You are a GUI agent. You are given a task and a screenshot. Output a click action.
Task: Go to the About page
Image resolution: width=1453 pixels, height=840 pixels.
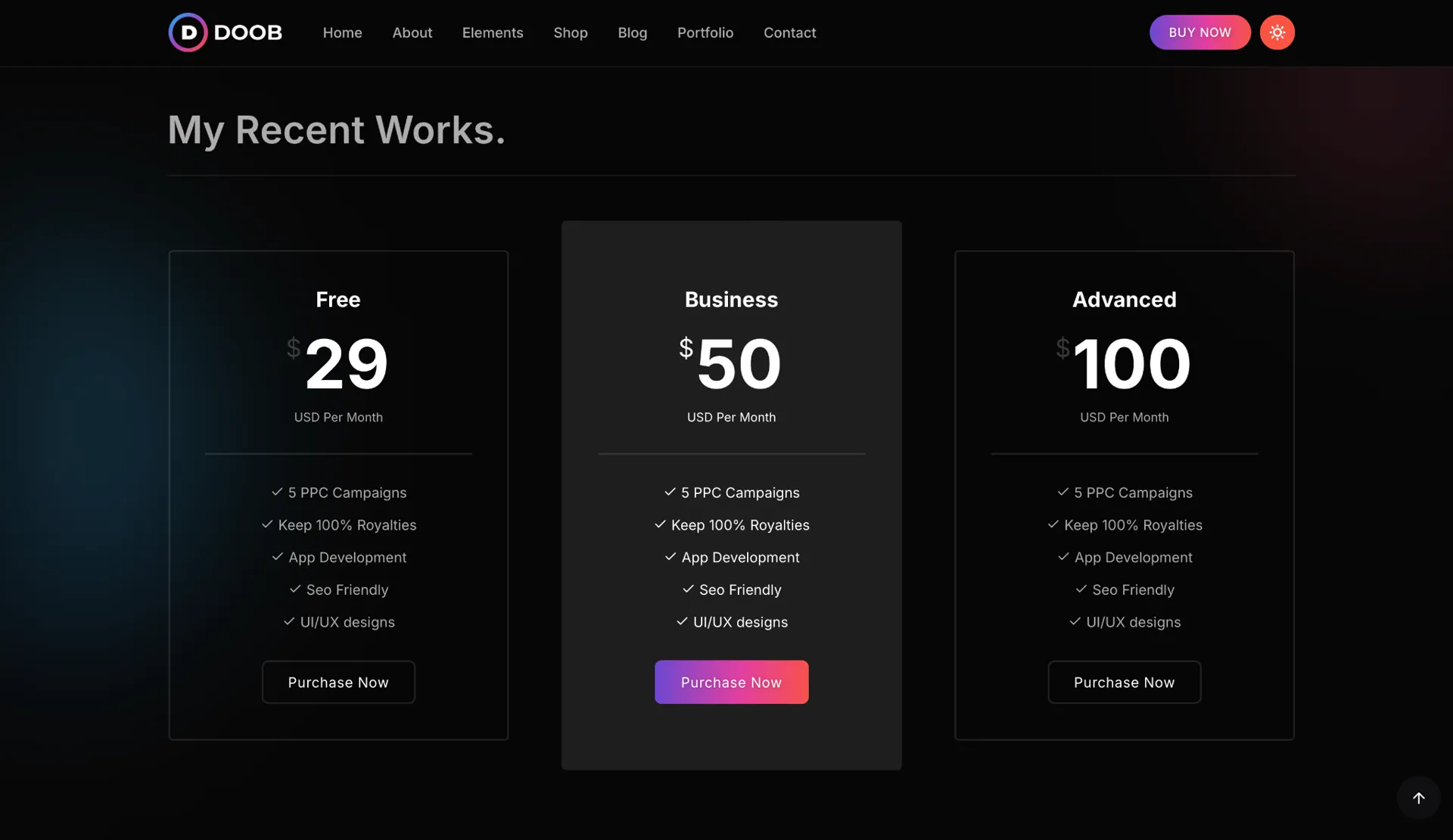[x=412, y=33]
